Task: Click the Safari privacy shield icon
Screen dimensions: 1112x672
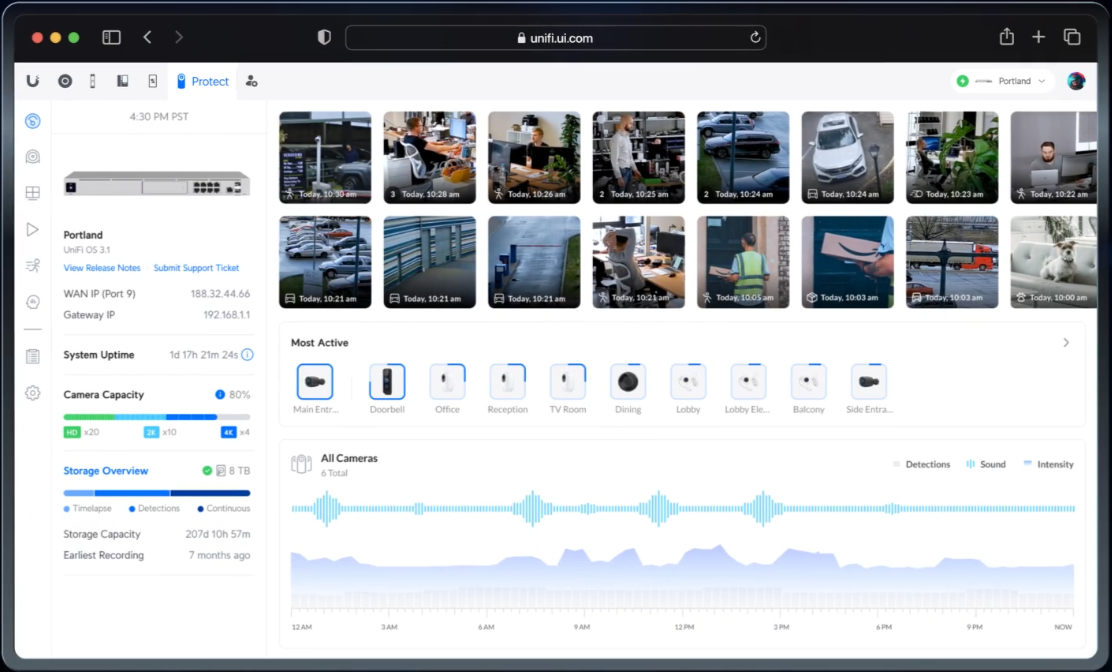Action: click(324, 37)
